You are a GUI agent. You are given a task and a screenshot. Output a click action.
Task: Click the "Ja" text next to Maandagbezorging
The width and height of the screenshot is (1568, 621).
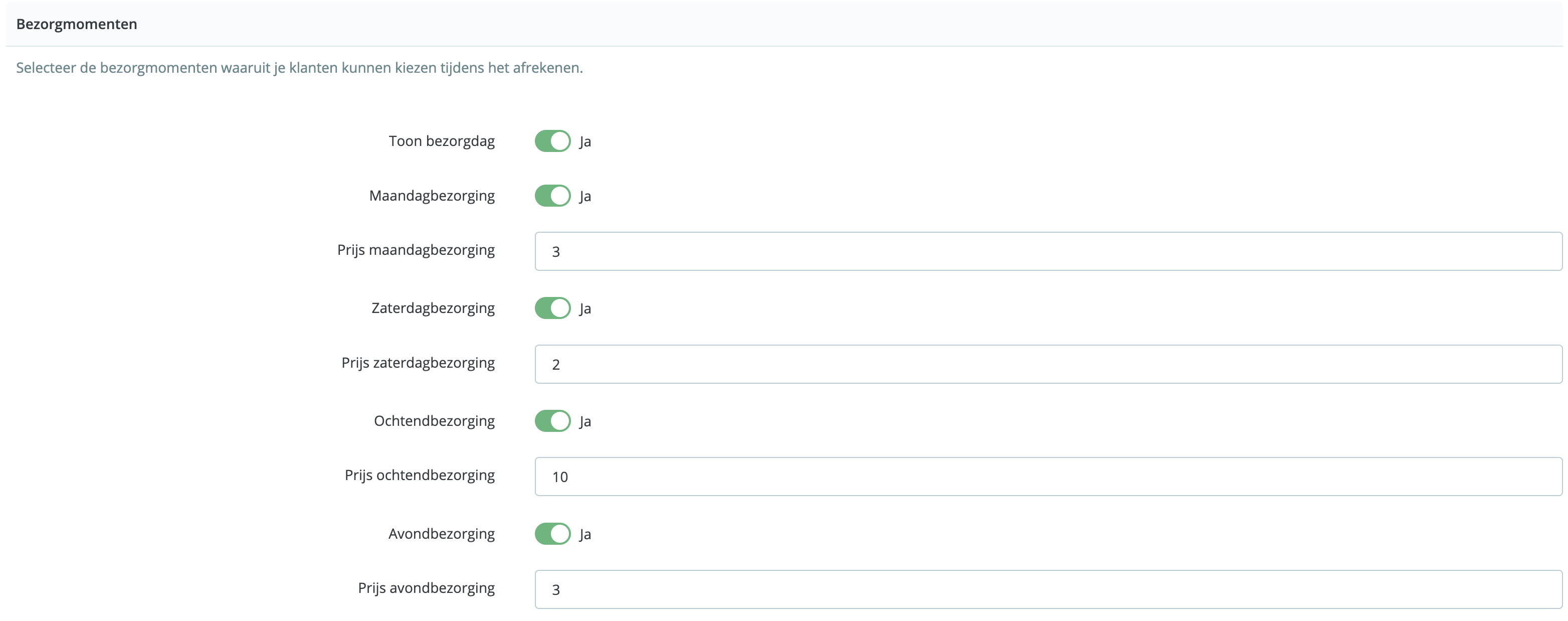pyautogui.click(x=585, y=197)
